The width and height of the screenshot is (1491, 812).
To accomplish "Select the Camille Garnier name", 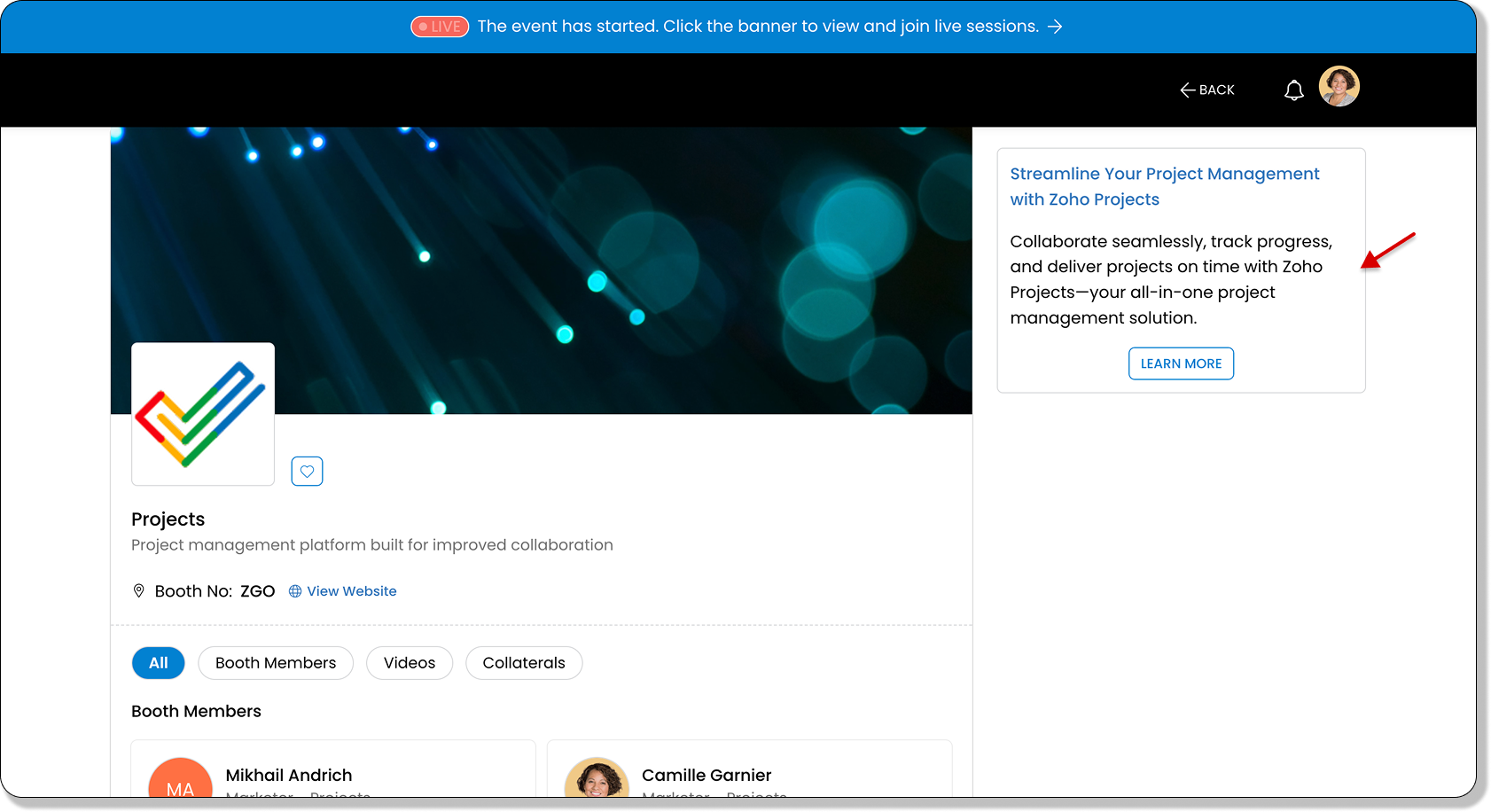I will [706, 776].
